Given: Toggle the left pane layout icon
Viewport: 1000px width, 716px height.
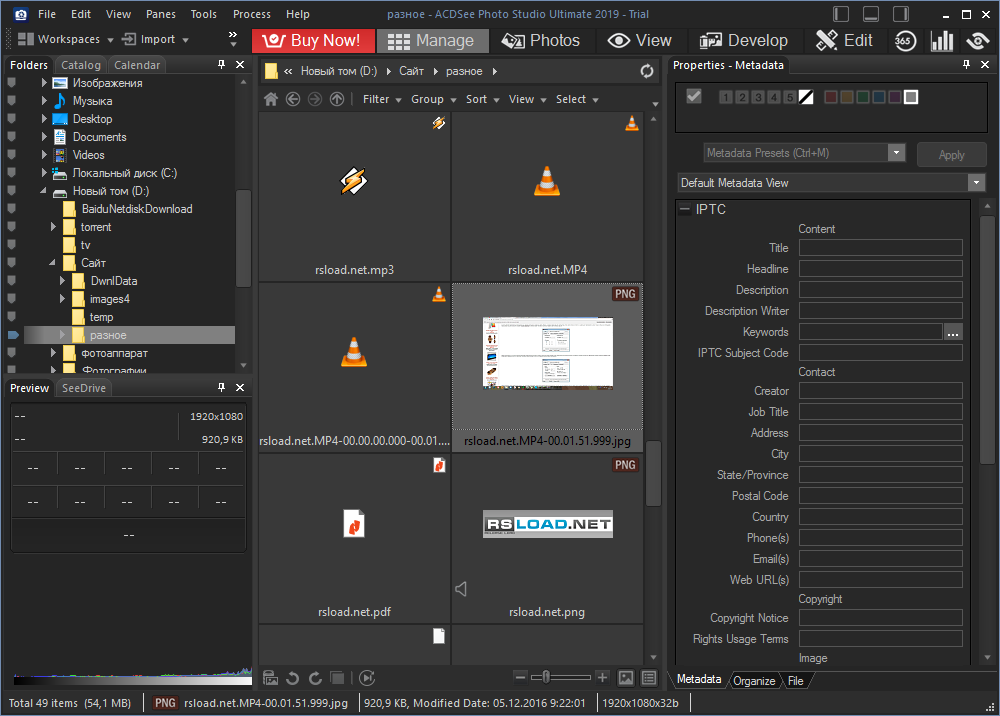Looking at the screenshot, I should click(841, 14).
